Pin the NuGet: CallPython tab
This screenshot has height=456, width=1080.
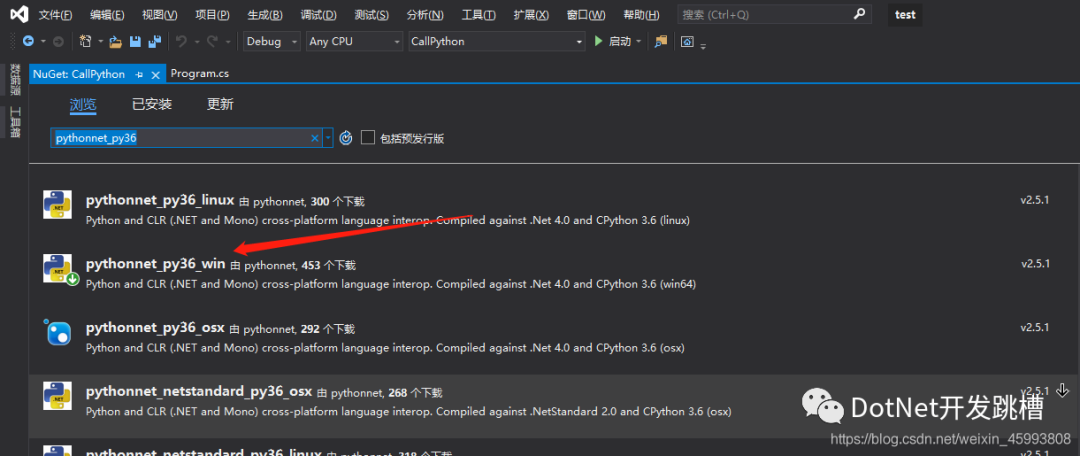(139, 74)
